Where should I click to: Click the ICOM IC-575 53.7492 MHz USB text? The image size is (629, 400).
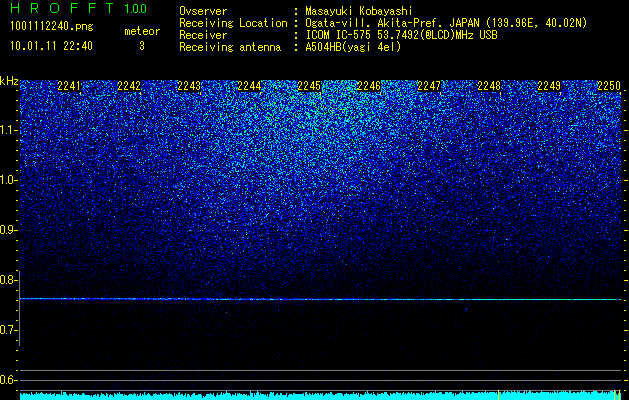401,35
